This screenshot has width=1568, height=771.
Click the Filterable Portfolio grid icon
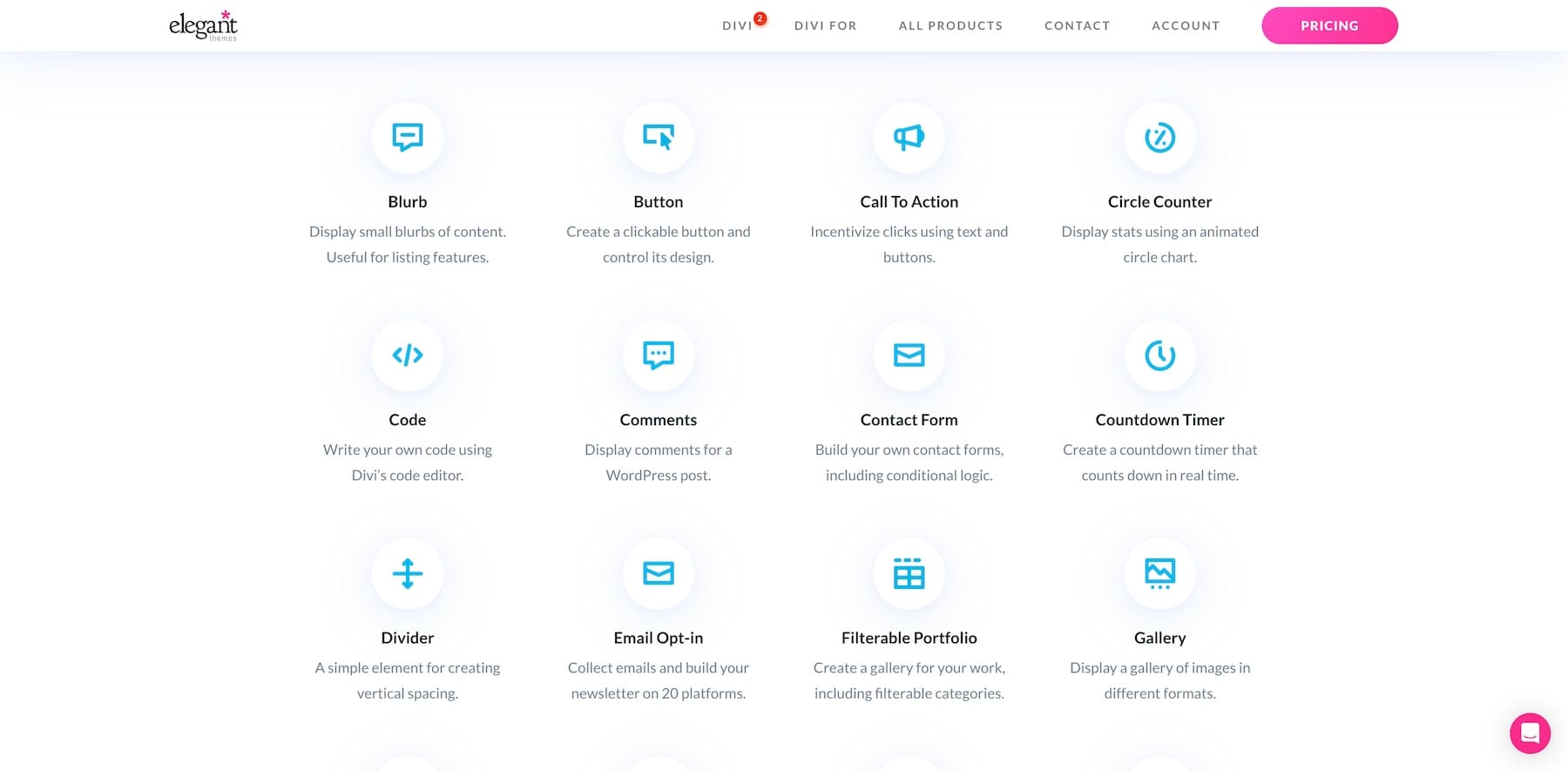(909, 573)
